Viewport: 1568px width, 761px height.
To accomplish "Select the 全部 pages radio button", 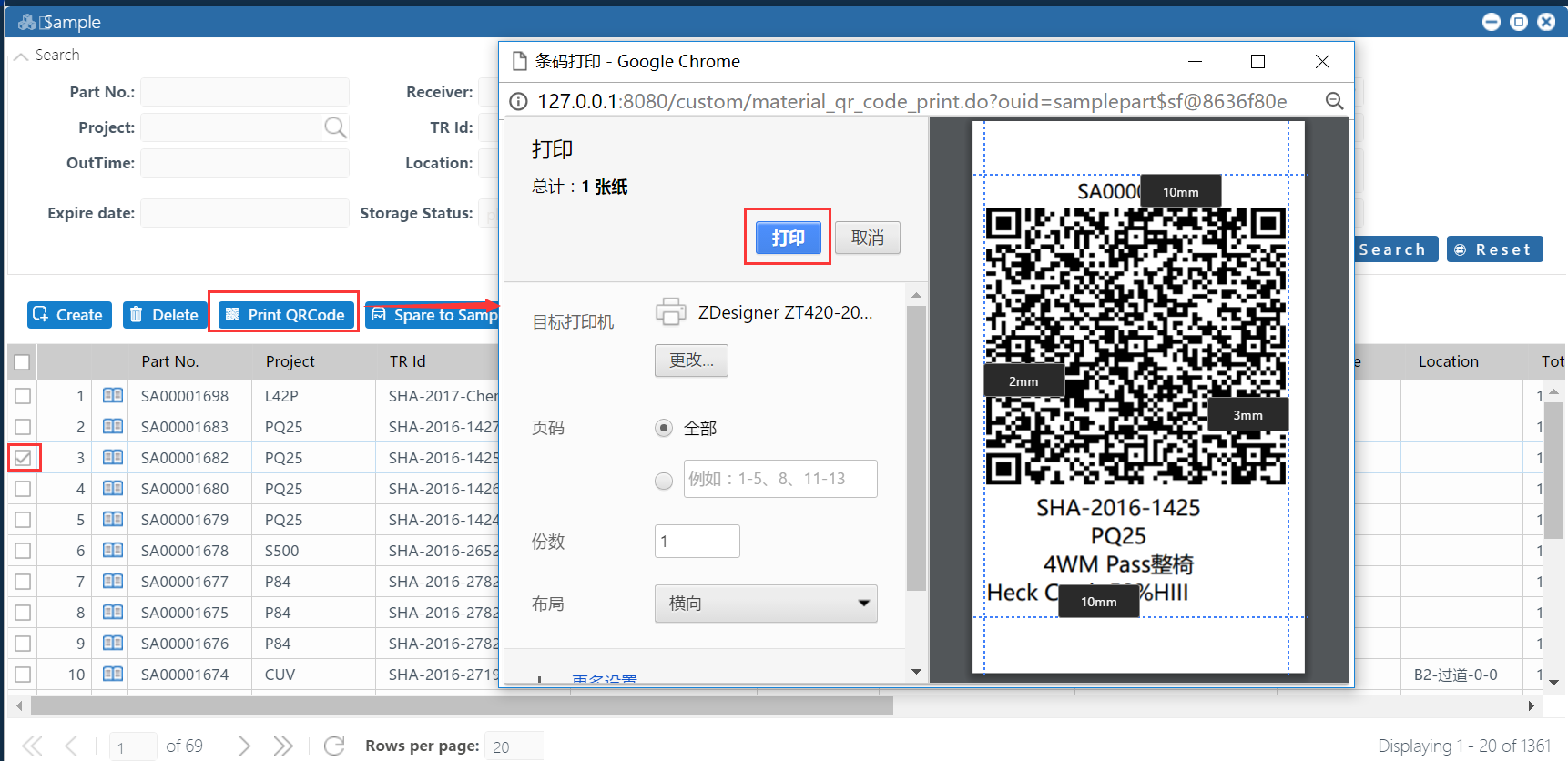I will [664, 428].
